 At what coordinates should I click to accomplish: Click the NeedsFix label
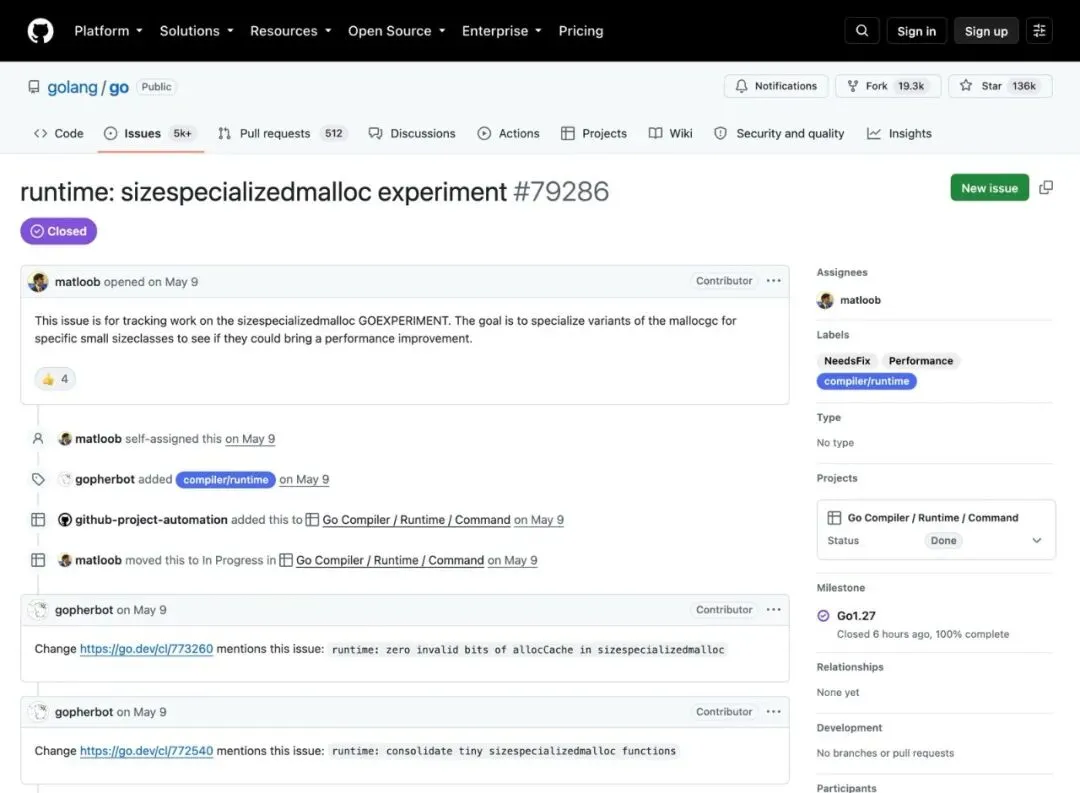point(847,361)
